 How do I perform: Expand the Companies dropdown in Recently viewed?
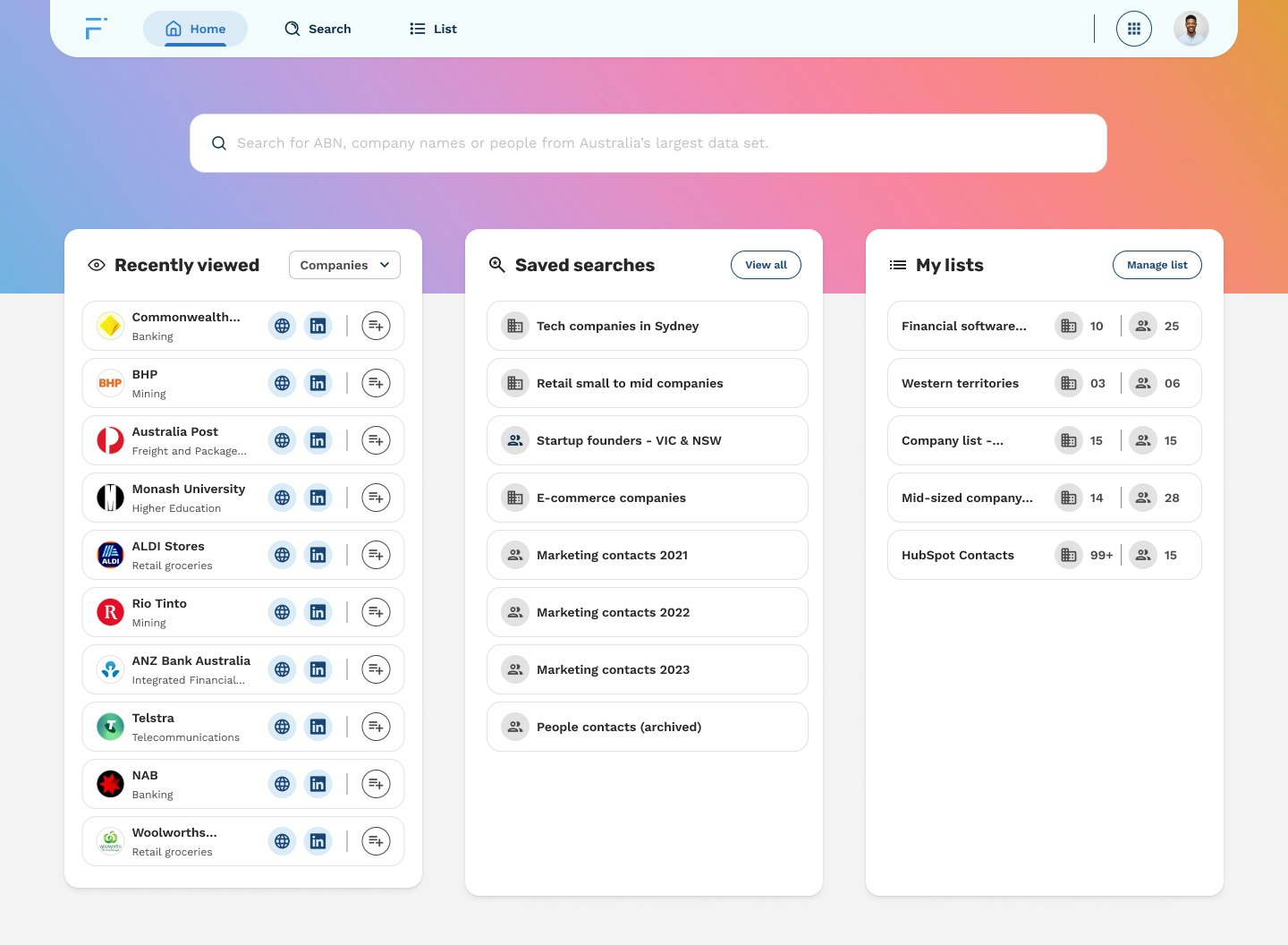344,265
